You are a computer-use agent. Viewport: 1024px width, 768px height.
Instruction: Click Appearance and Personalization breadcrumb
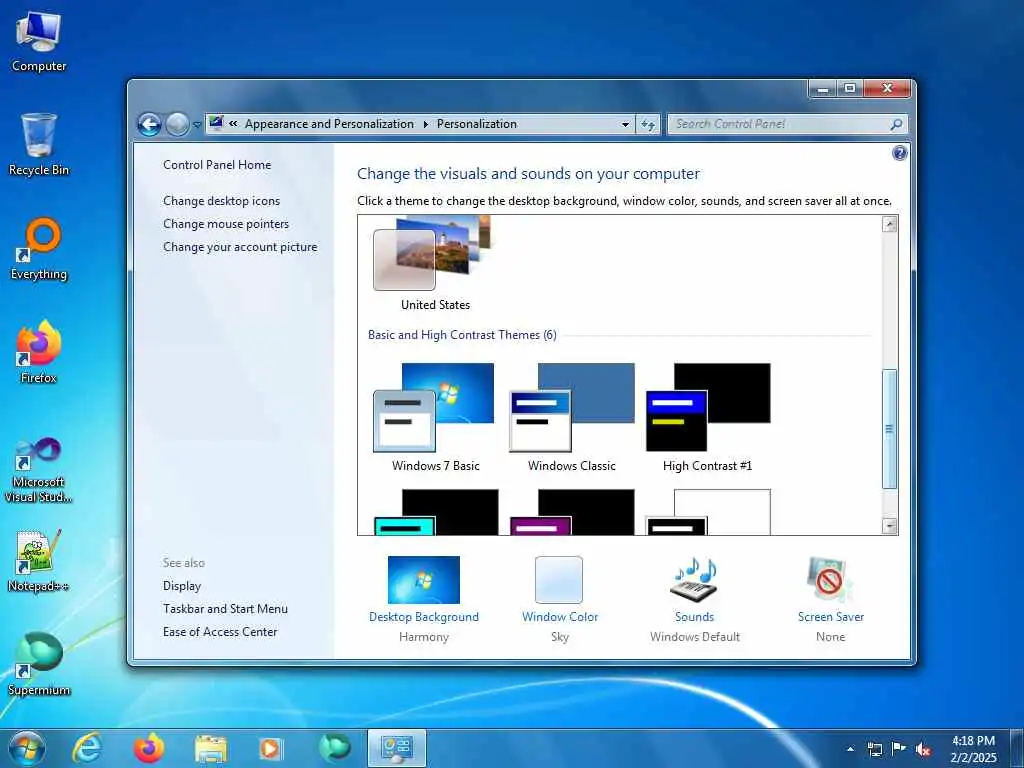[x=329, y=123]
